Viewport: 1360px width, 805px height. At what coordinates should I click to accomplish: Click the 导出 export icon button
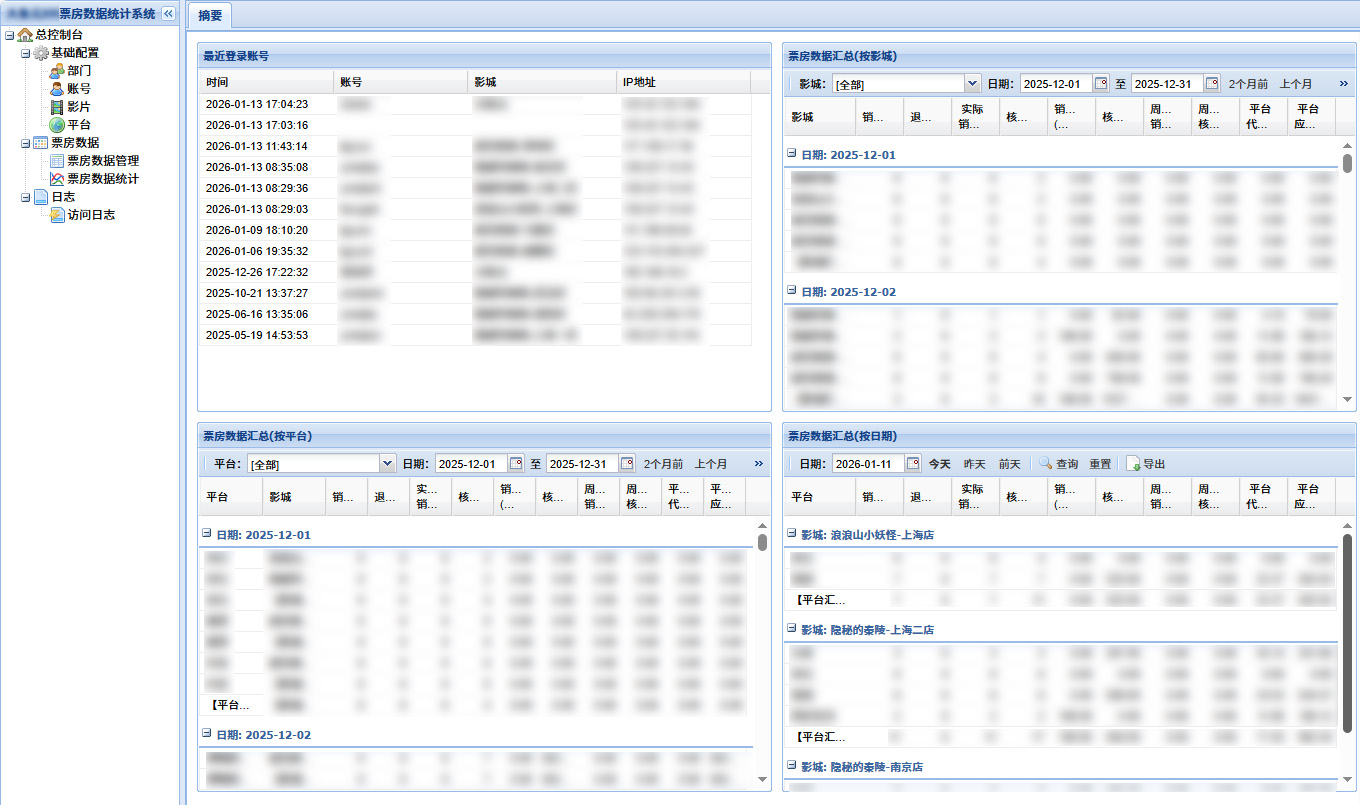point(1134,464)
